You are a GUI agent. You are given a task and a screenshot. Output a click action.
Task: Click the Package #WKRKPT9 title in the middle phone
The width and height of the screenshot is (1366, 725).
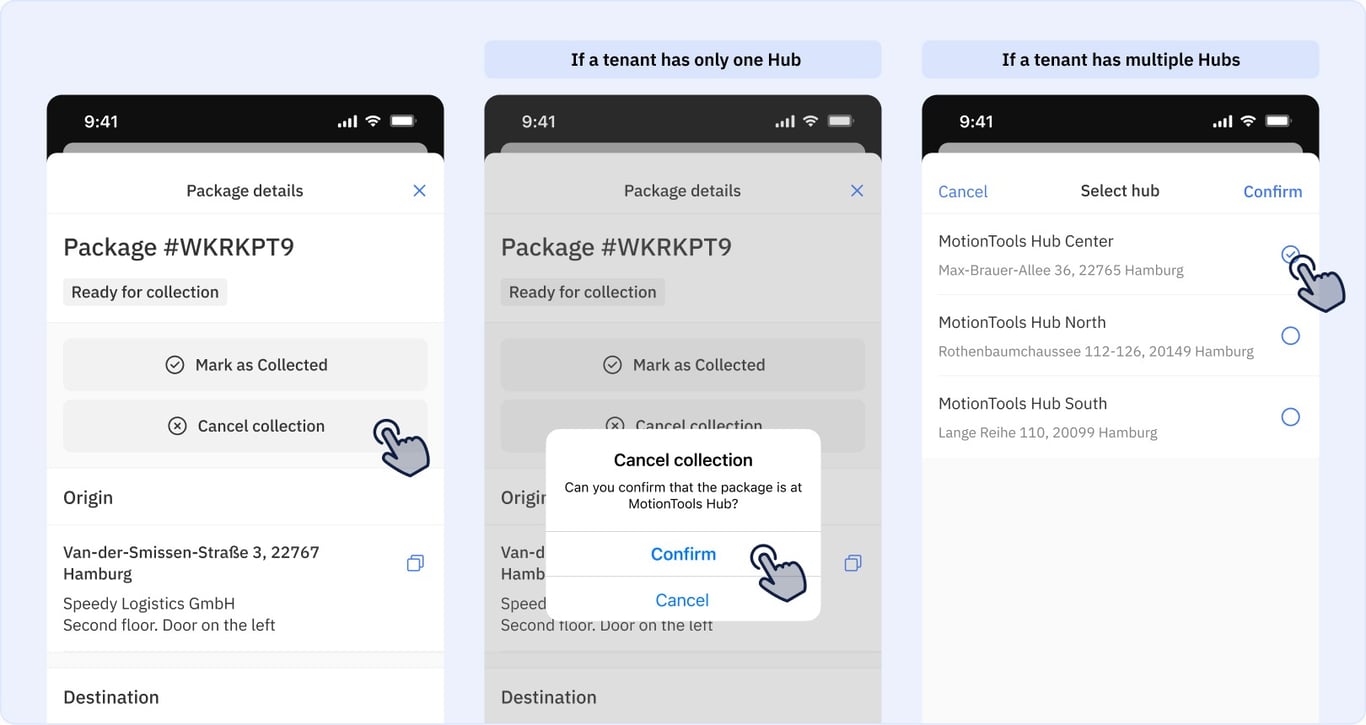(617, 247)
